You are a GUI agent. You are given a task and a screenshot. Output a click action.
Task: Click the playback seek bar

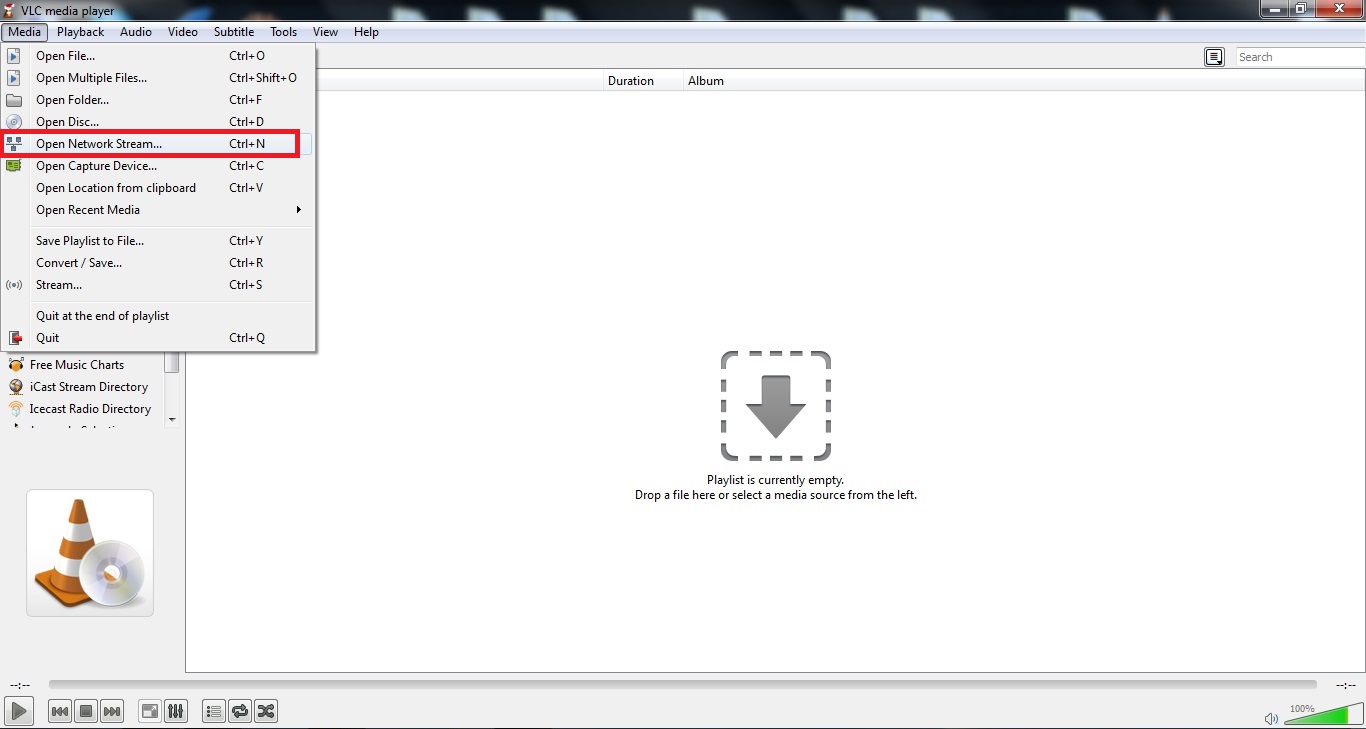pyautogui.click(x=682, y=685)
